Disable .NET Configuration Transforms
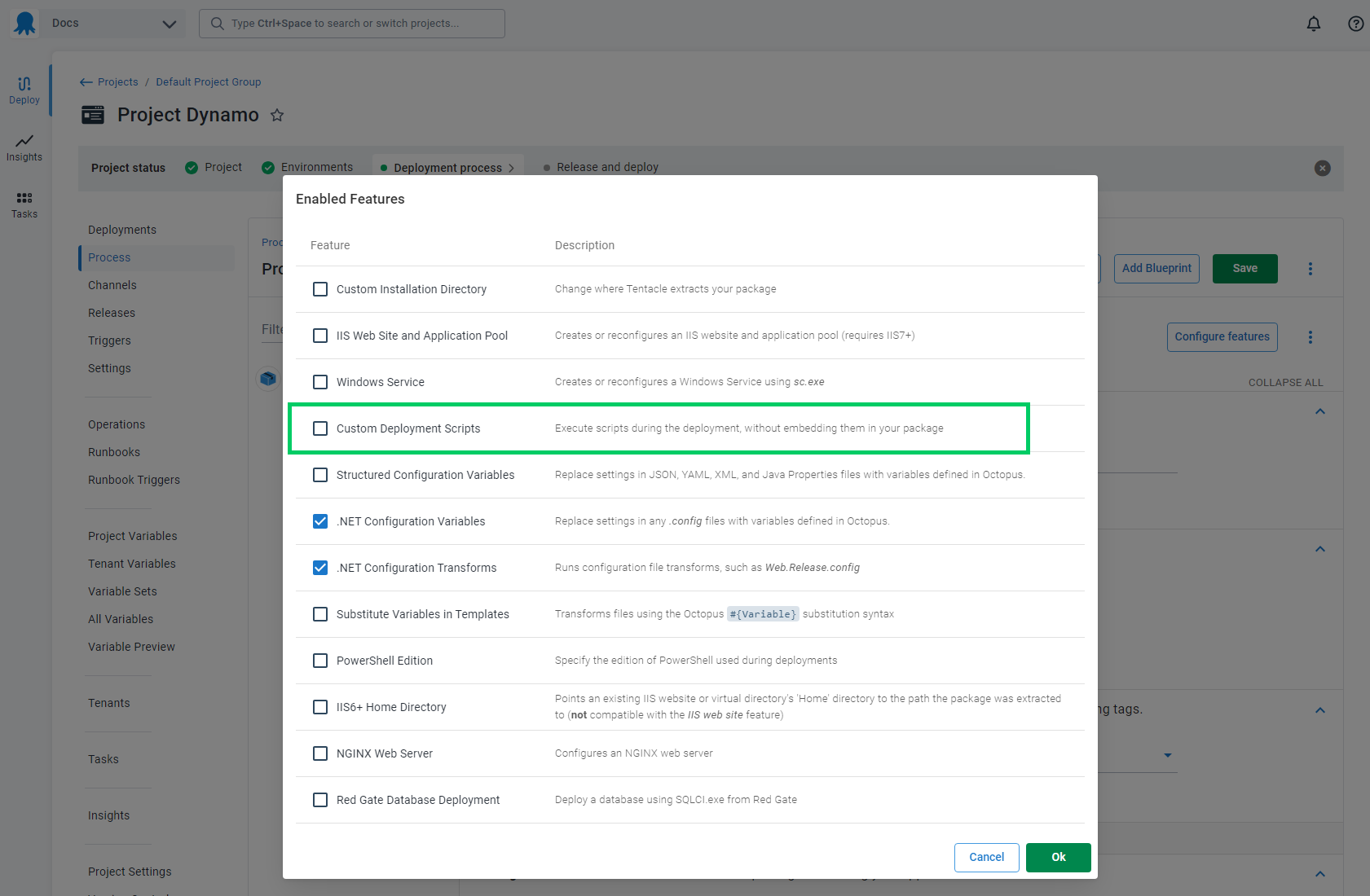The width and height of the screenshot is (1370, 896). pyautogui.click(x=320, y=568)
